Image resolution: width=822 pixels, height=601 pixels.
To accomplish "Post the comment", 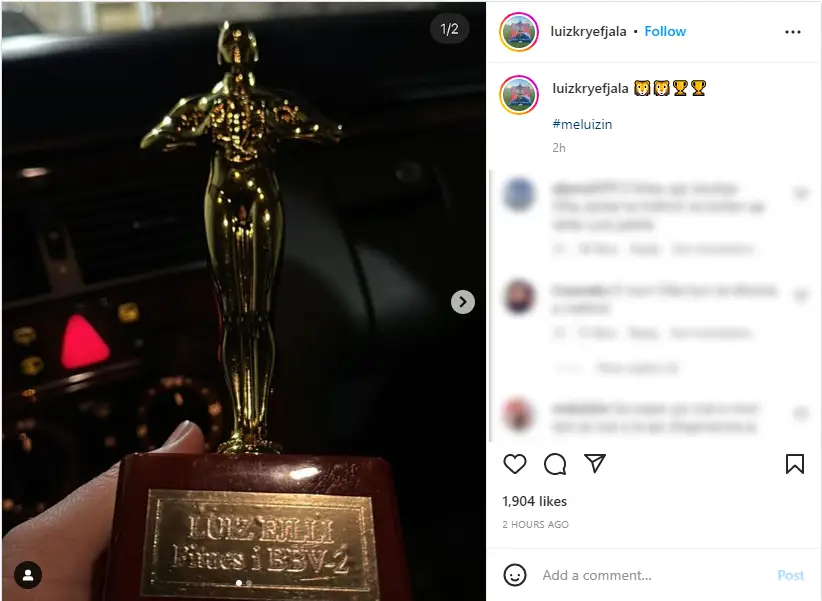I will click(790, 575).
